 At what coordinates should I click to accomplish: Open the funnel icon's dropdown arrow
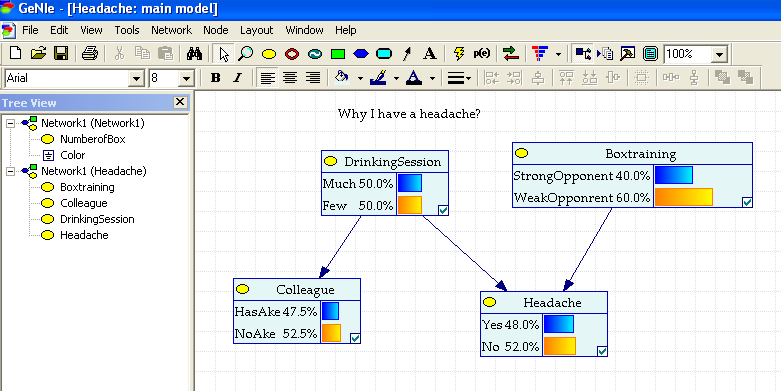pos(558,54)
